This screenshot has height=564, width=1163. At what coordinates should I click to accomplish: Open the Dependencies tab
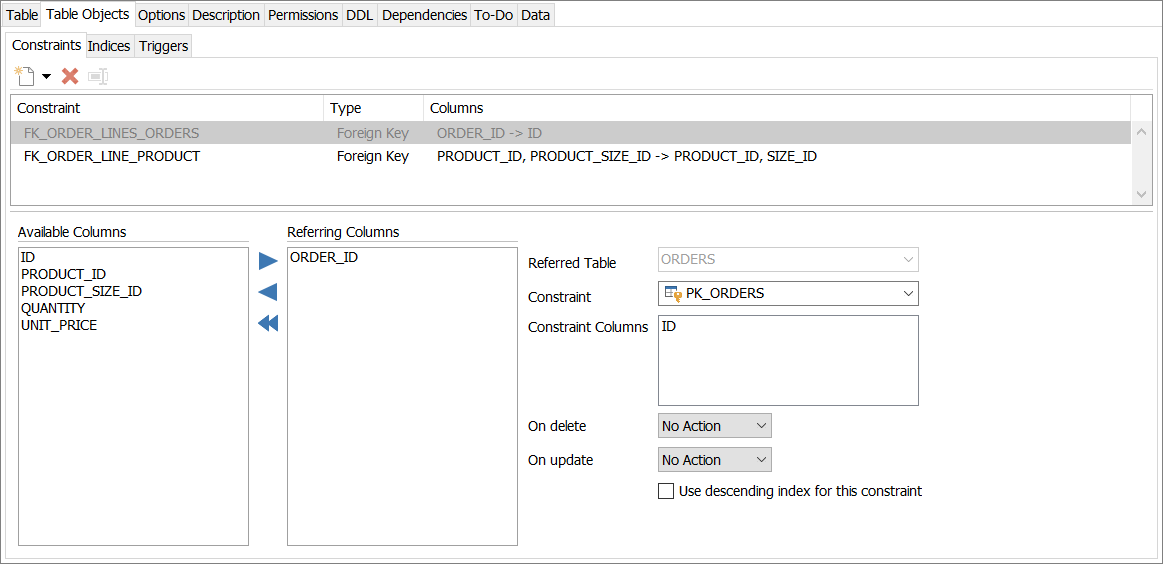tap(424, 15)
